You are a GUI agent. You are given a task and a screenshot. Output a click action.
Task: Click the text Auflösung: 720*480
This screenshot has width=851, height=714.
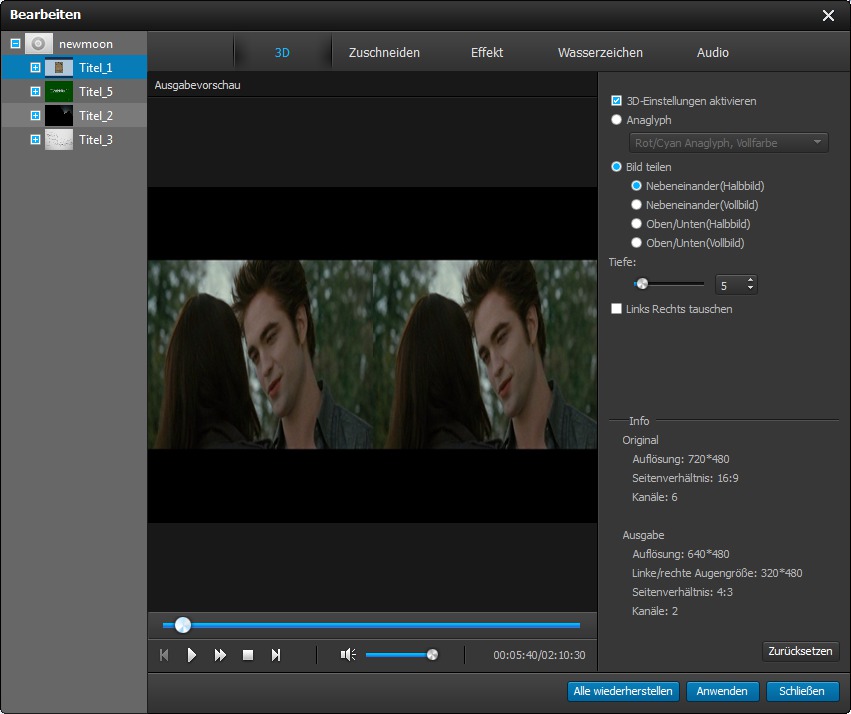point(681,459)
